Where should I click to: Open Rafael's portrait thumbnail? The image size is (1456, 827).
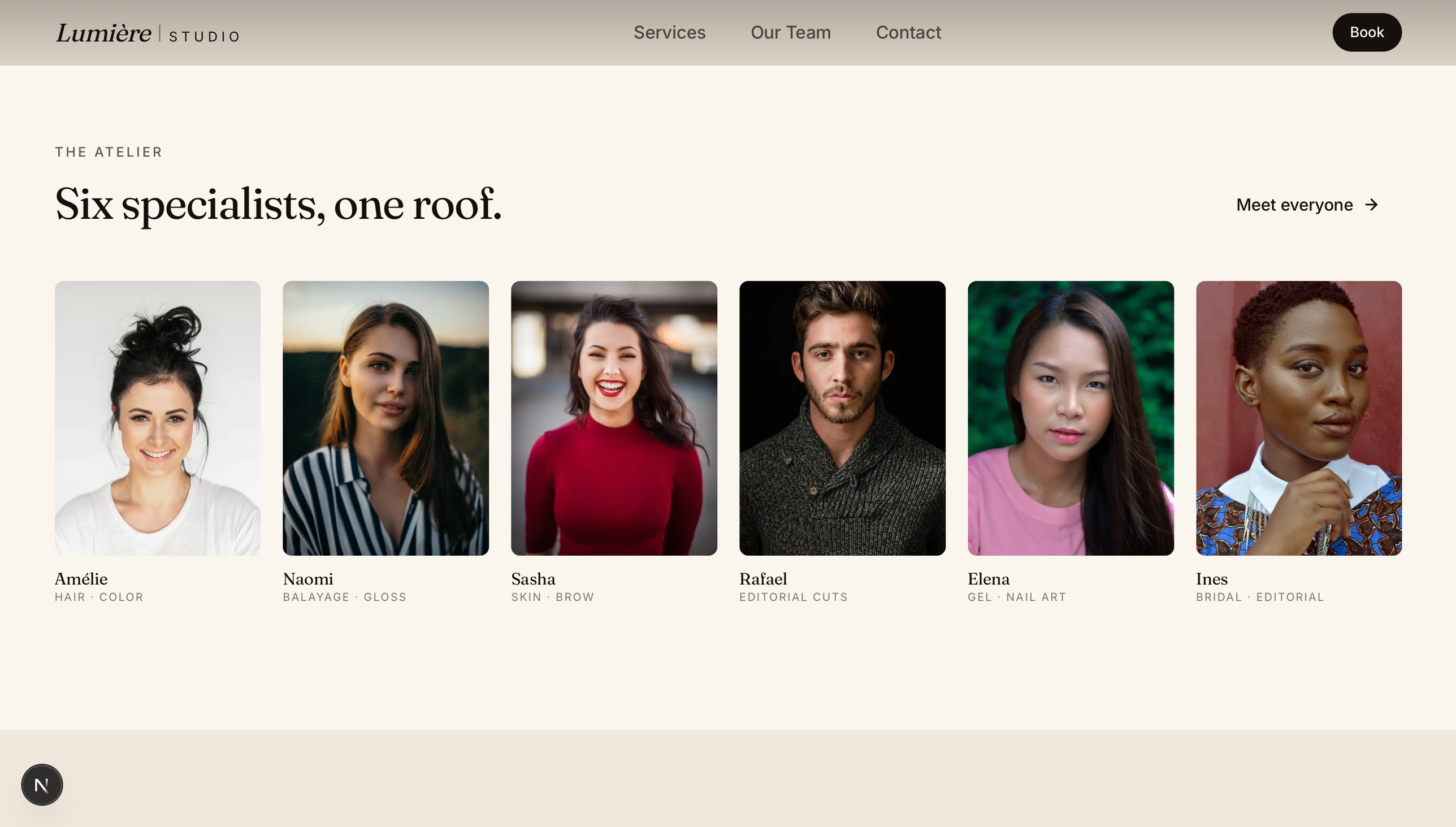click(842, 418)
